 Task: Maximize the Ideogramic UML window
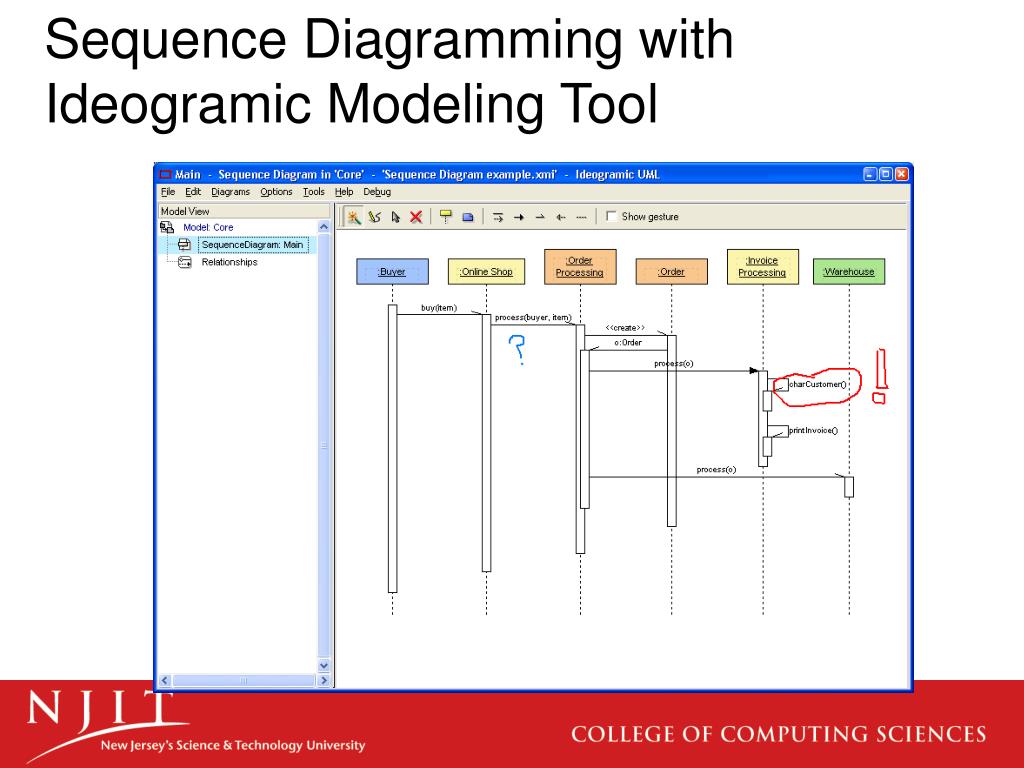click(886, 174)
